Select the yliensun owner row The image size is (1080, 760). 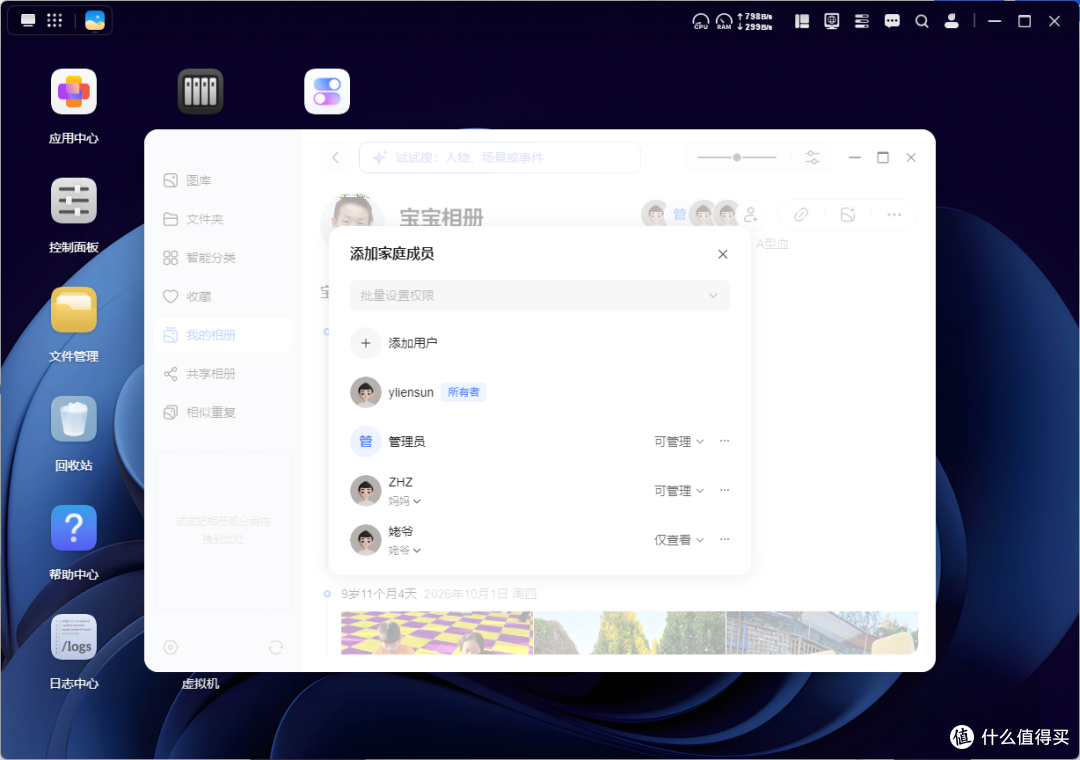(x=539, y=392)
